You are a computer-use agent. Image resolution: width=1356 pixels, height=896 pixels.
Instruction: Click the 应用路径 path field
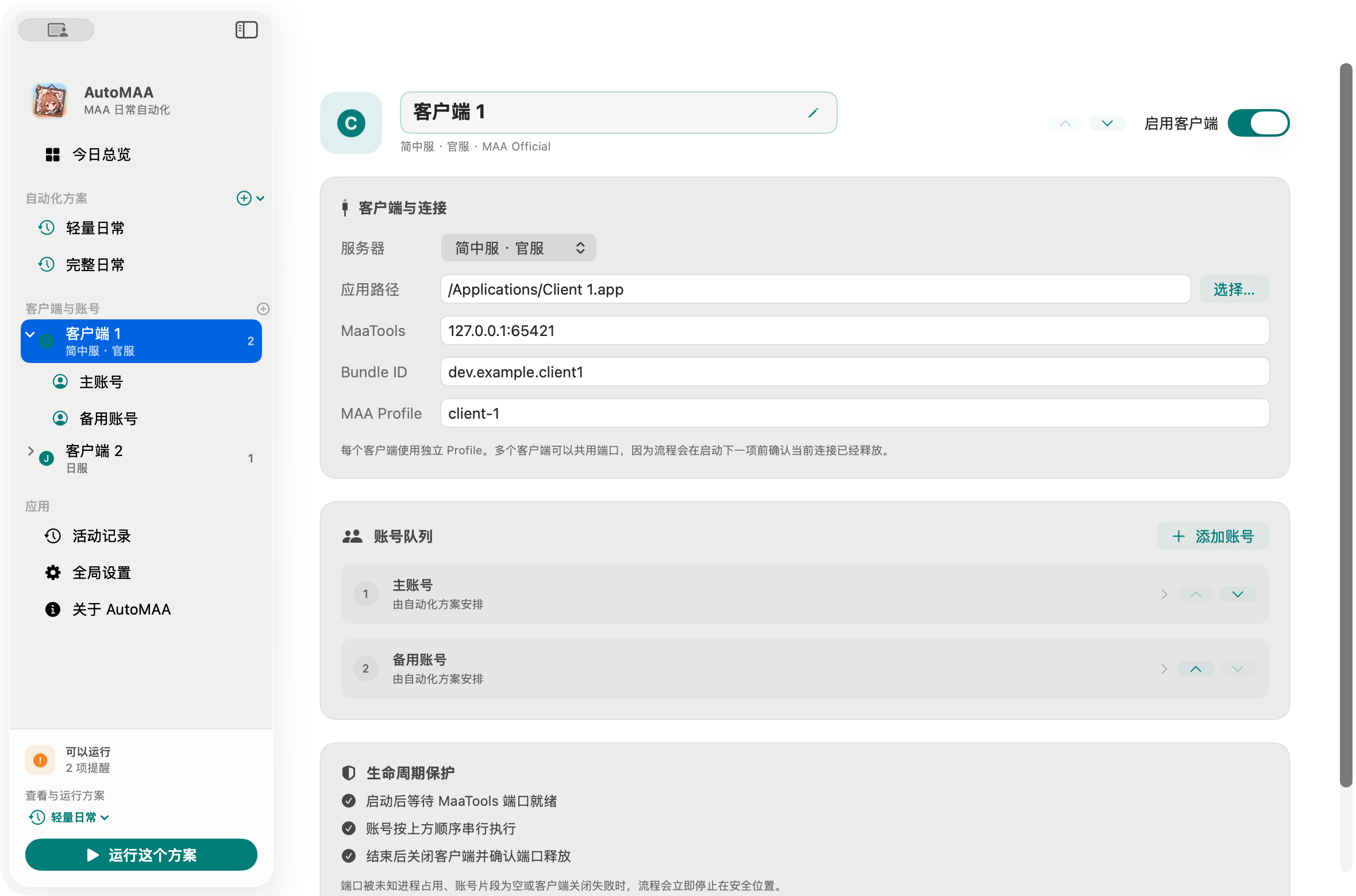click(x=815, y=289)
